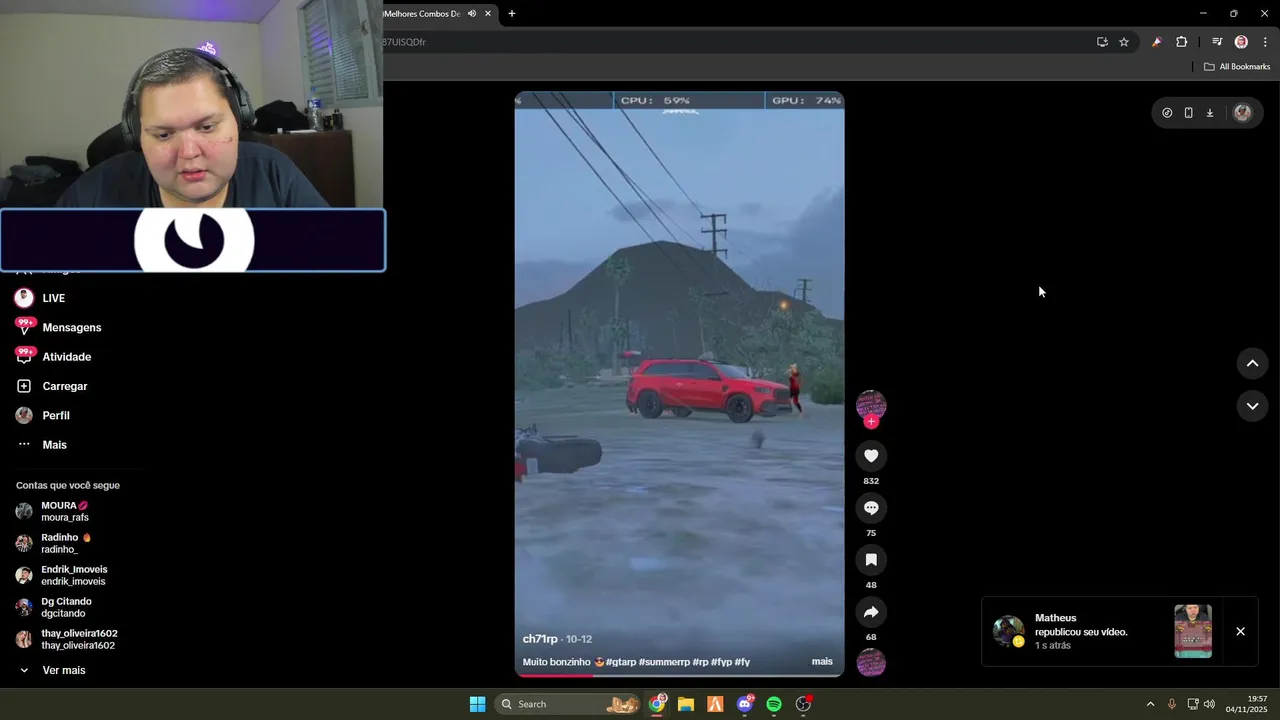This screenshot has width=1280, height=720.
Task: Bookmark this page with the star icon
Action: point(1124,42)
